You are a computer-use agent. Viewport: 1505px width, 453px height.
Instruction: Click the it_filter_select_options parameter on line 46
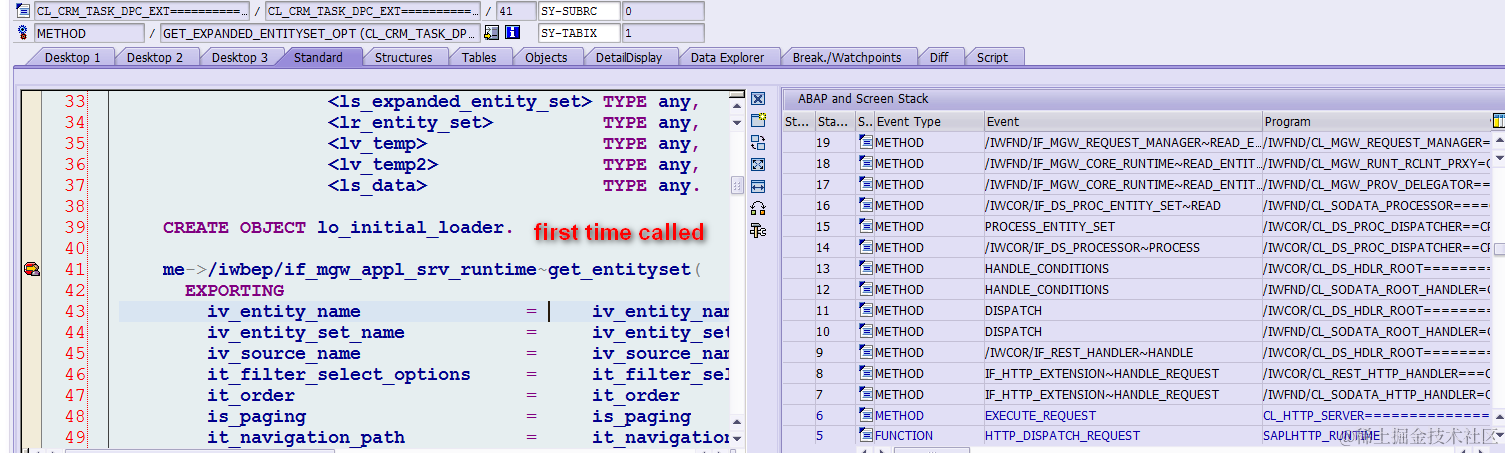339,375
